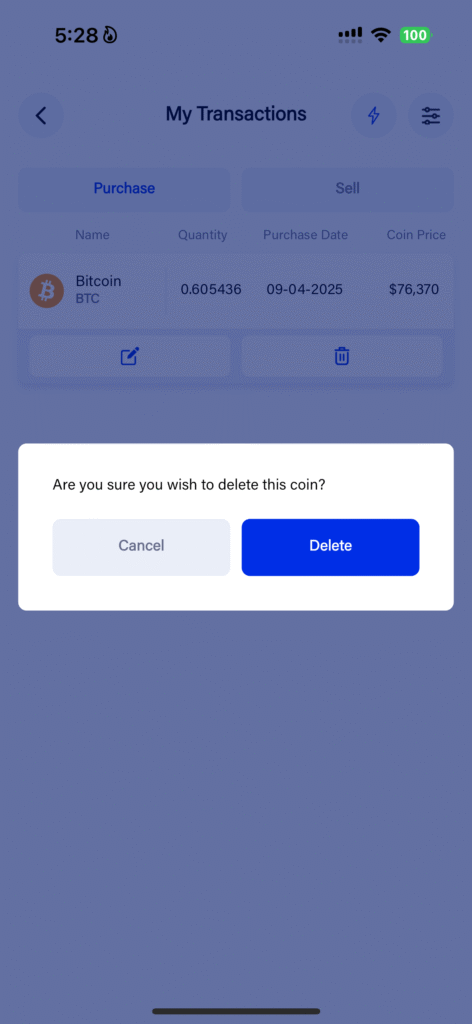Tap the cellular signal bars icon

point(350,35)
